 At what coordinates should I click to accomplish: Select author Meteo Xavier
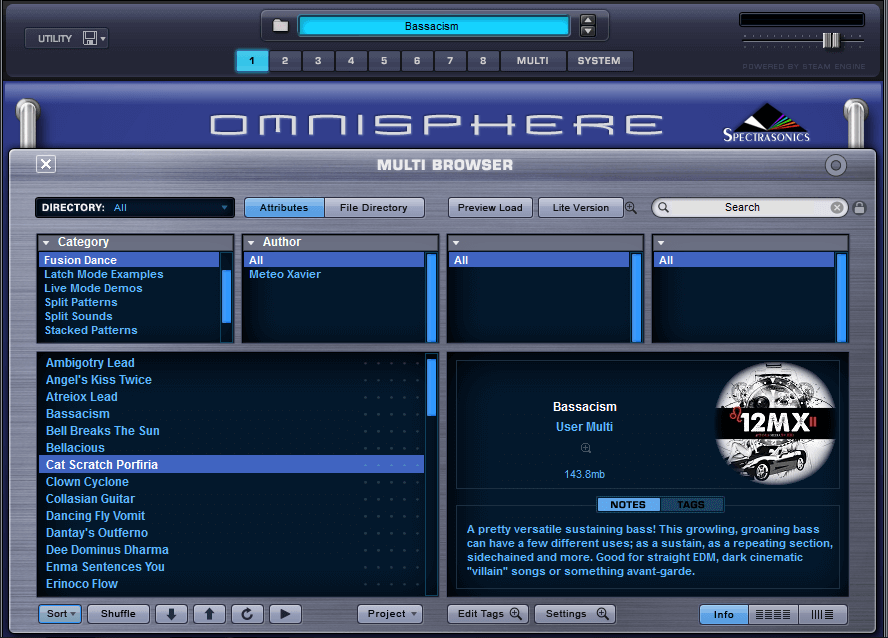[334, 274]
